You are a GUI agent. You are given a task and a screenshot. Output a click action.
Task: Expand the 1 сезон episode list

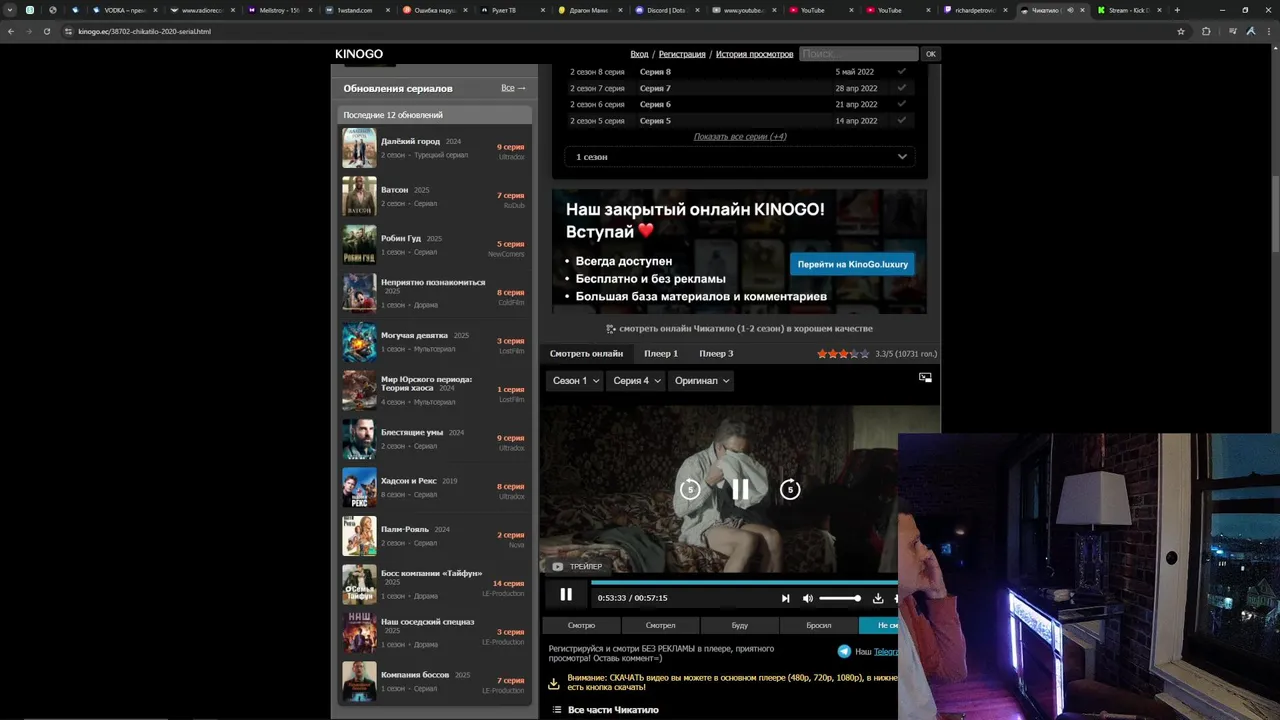(739, 156)
